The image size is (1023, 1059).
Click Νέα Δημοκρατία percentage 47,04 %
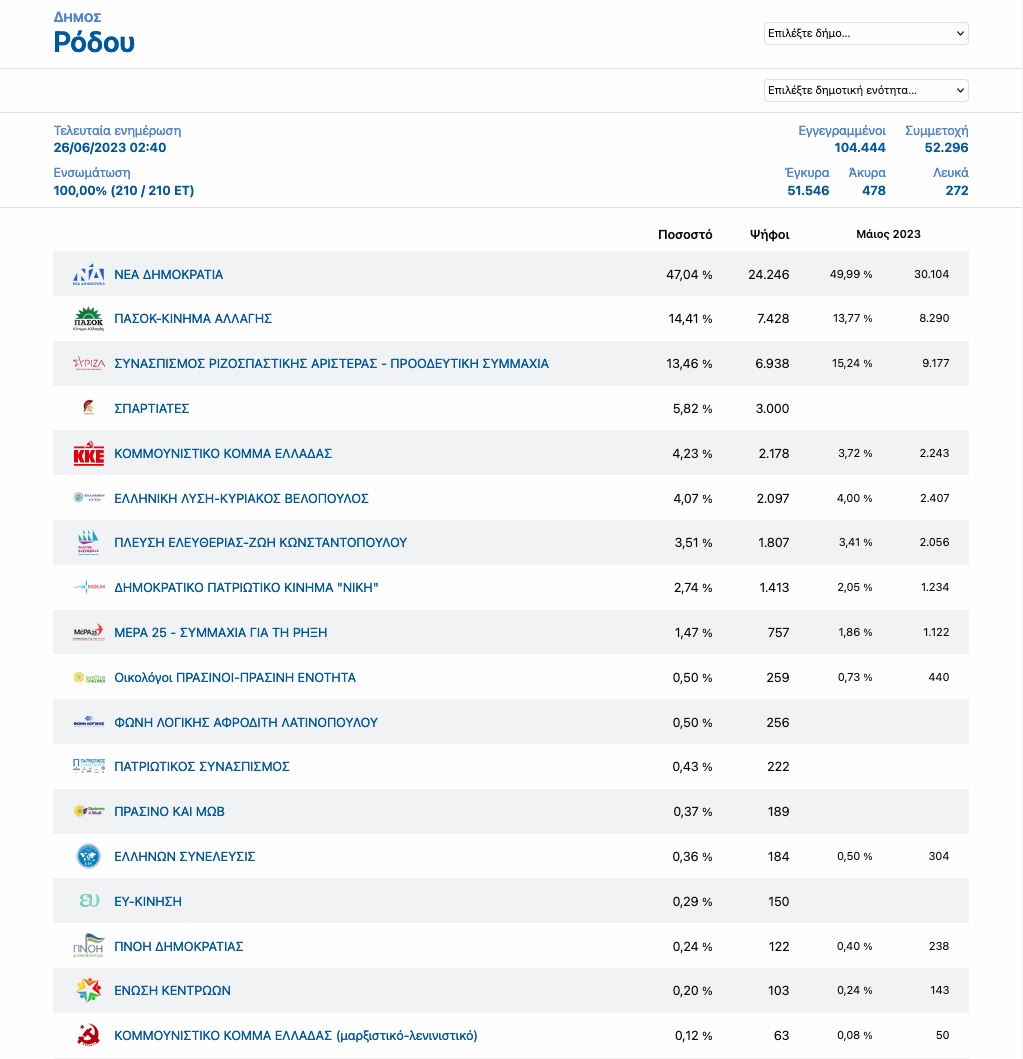[689, 274]
